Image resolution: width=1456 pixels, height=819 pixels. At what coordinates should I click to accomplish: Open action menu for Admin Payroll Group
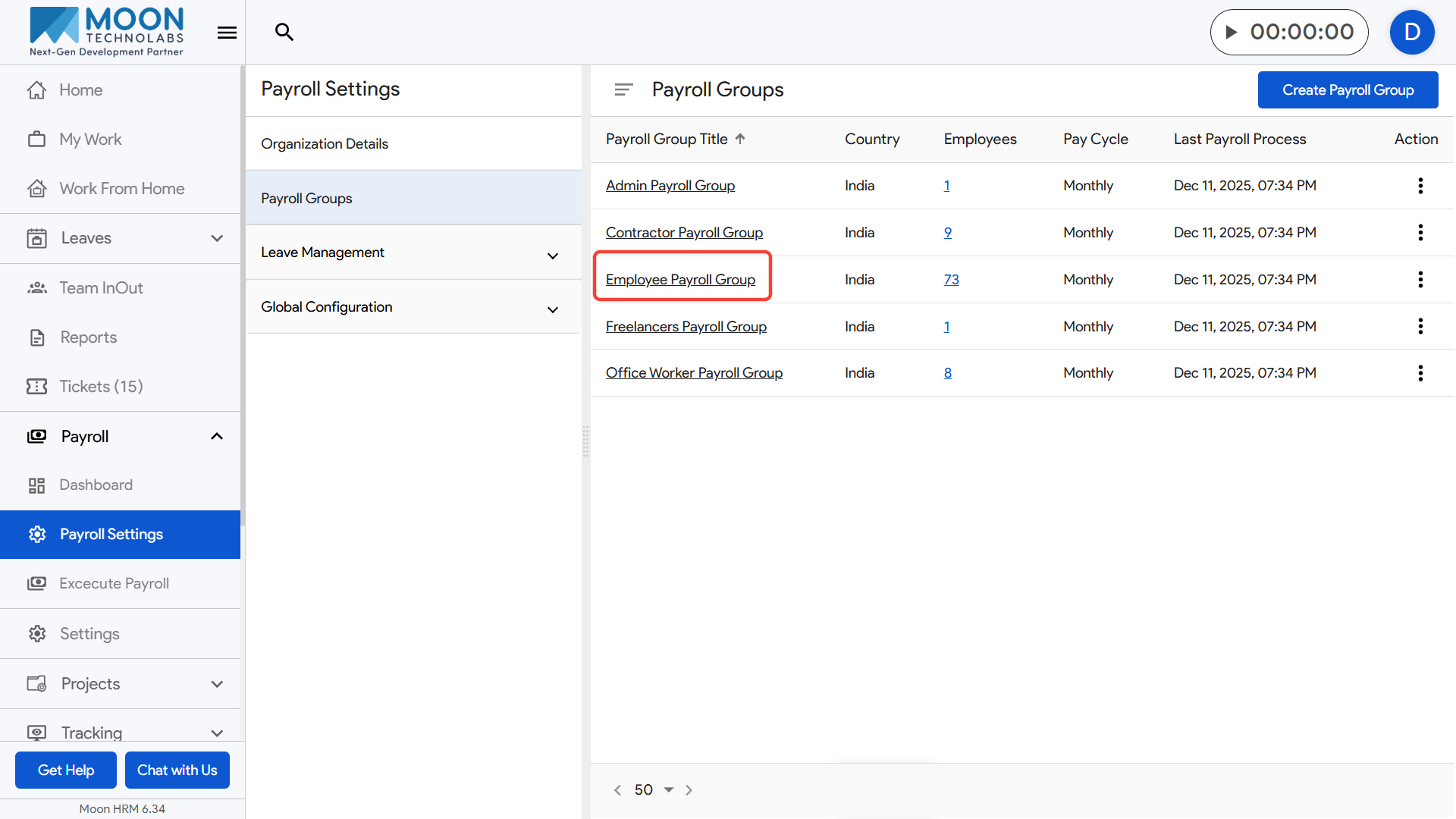click(1420, 186)
